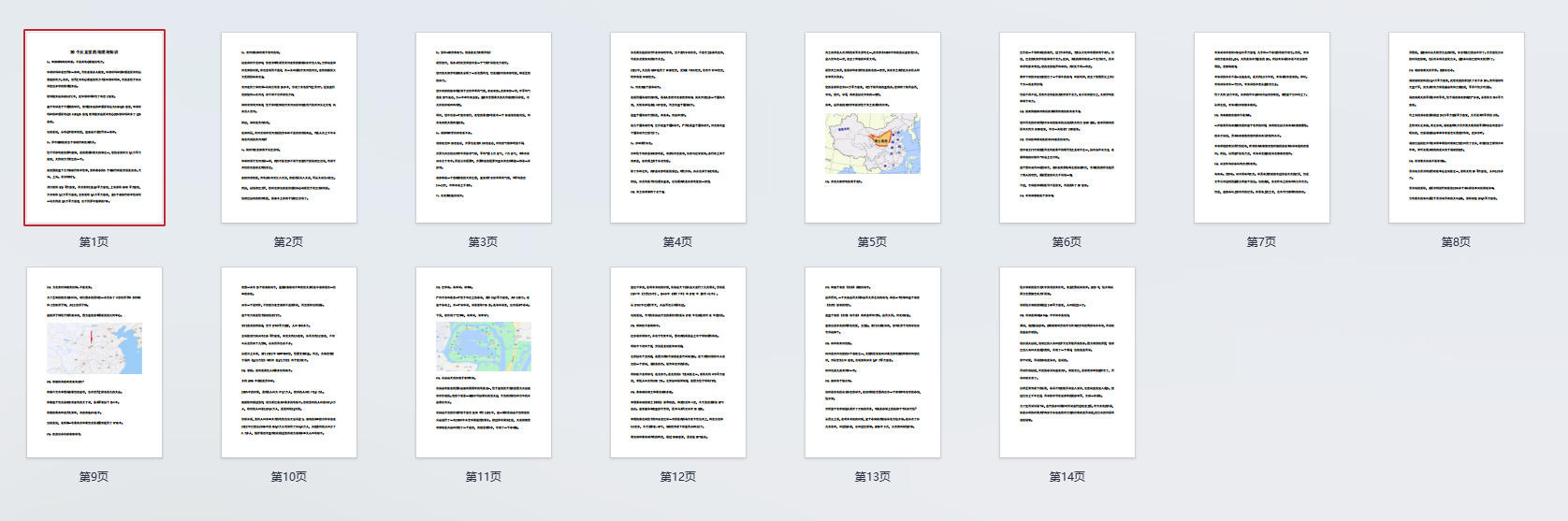
Task: Click the label 第12页
Action: tap(678, 477)
